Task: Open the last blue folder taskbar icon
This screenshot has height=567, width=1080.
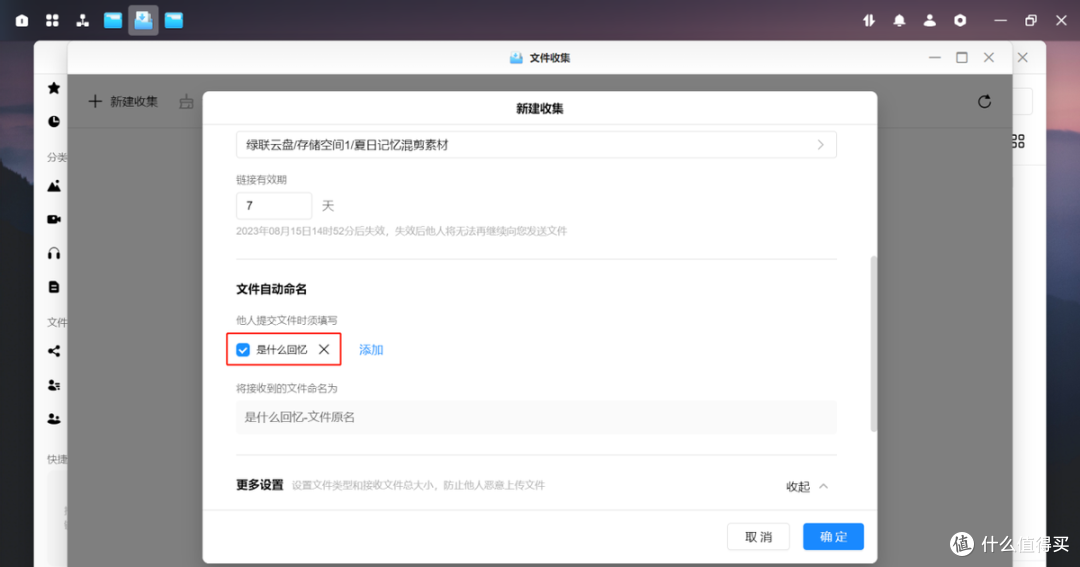Action: [x=174, y=21]
